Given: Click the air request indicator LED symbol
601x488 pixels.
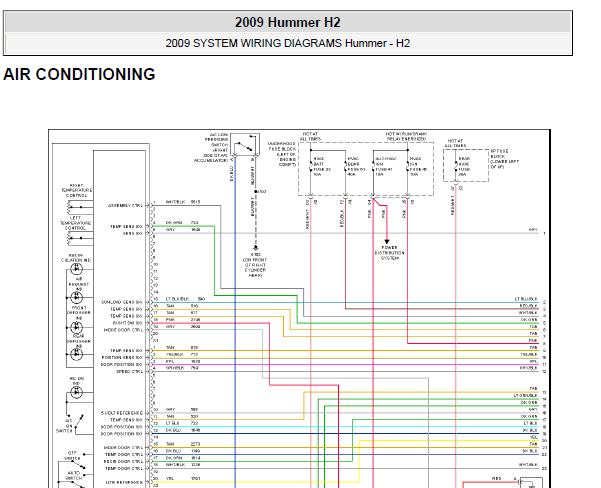Looking at the screenshot, I should pyautogui.click(x=77, y=297).
